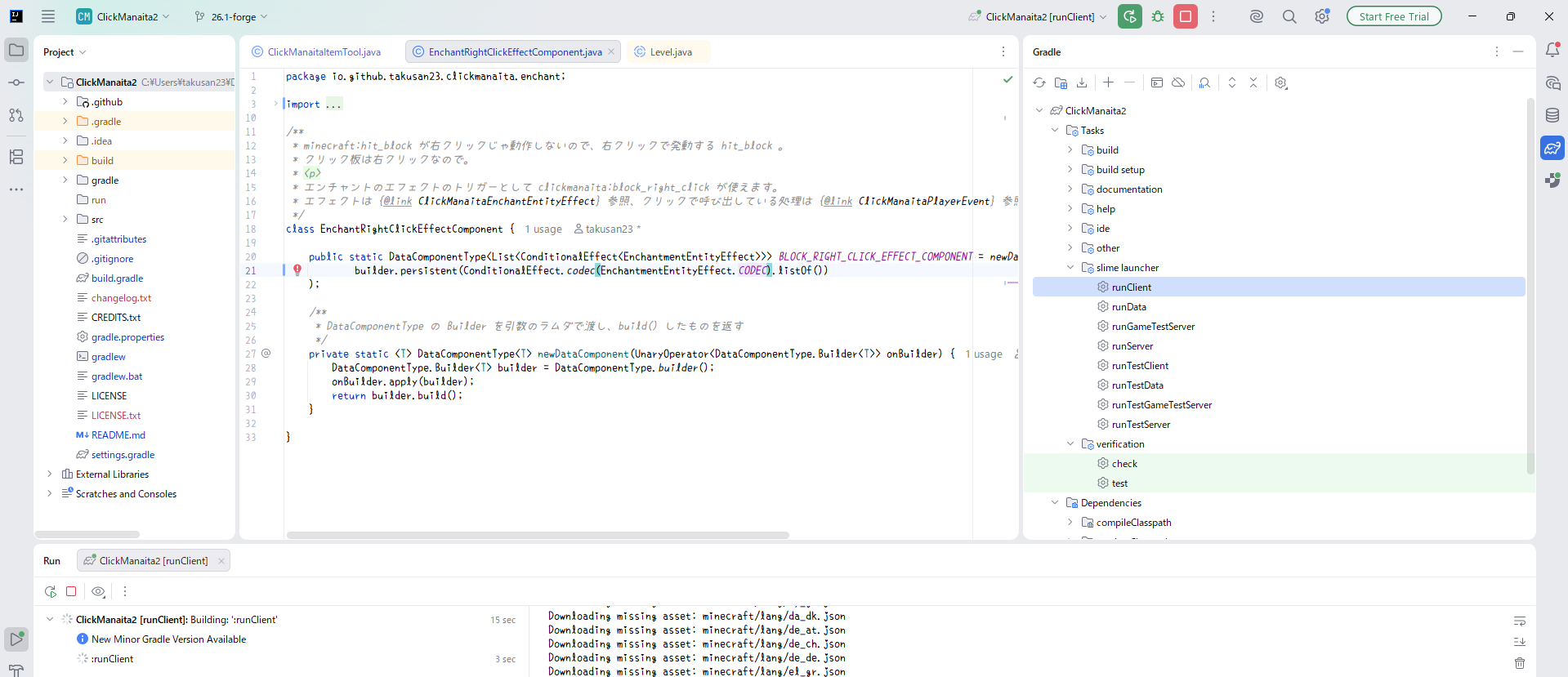1568x677 pixels.
Task: Open the Notifications bell panel
Action: click(1552, 50)
